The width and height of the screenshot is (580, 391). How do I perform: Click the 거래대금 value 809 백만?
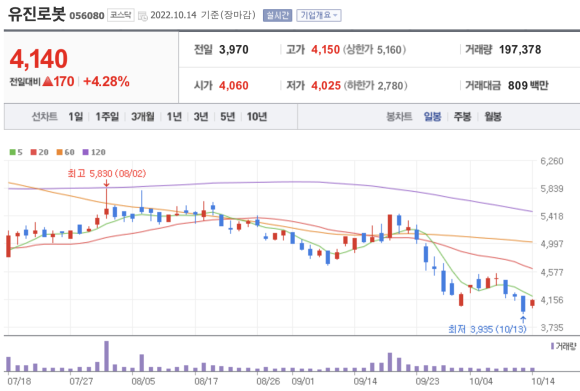tap(528, 86)
